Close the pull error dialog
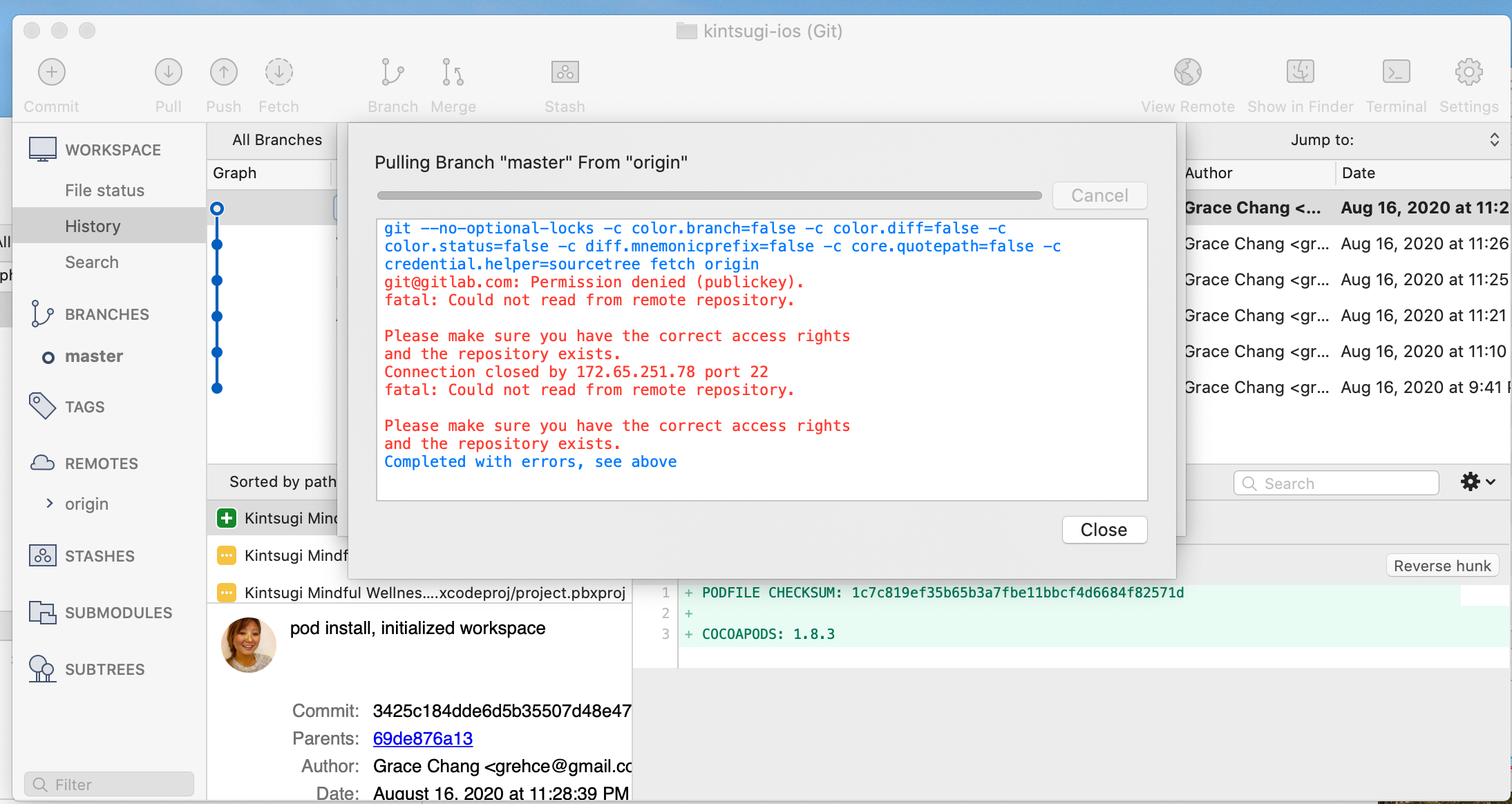 click(x=1104, y=530)
